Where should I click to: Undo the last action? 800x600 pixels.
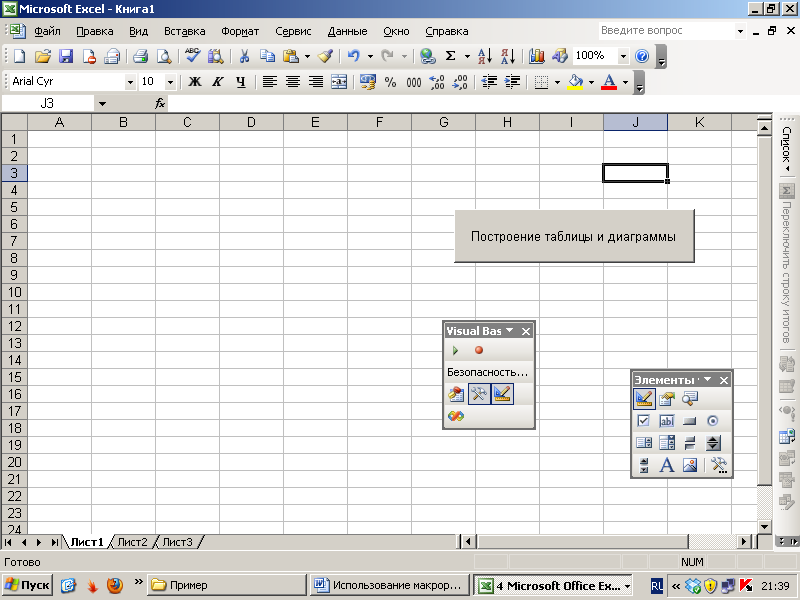354,56
